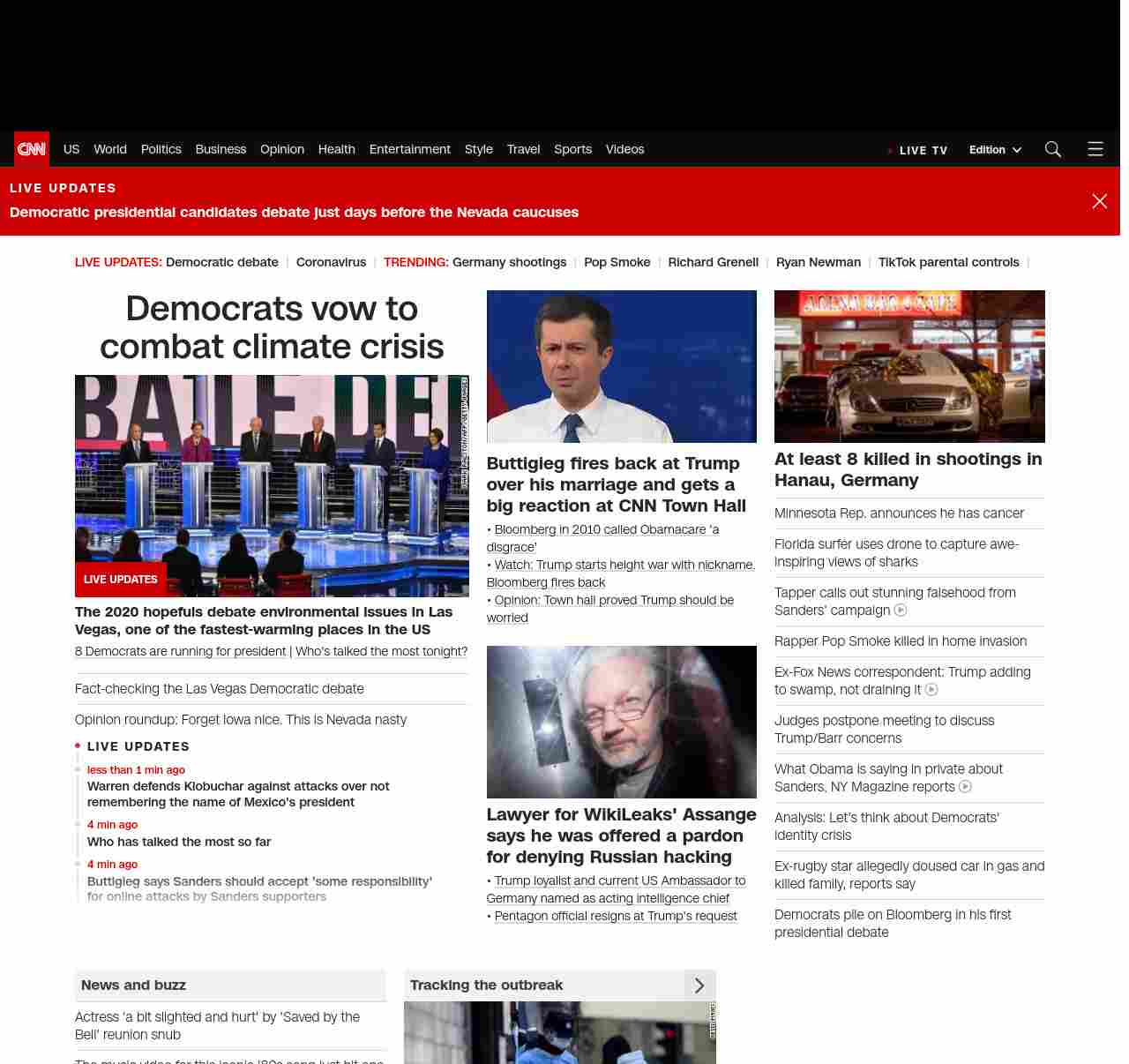Expand the Edition dropdown
This screenshot has height=1064, width=1129.
[x=995, y=150]
